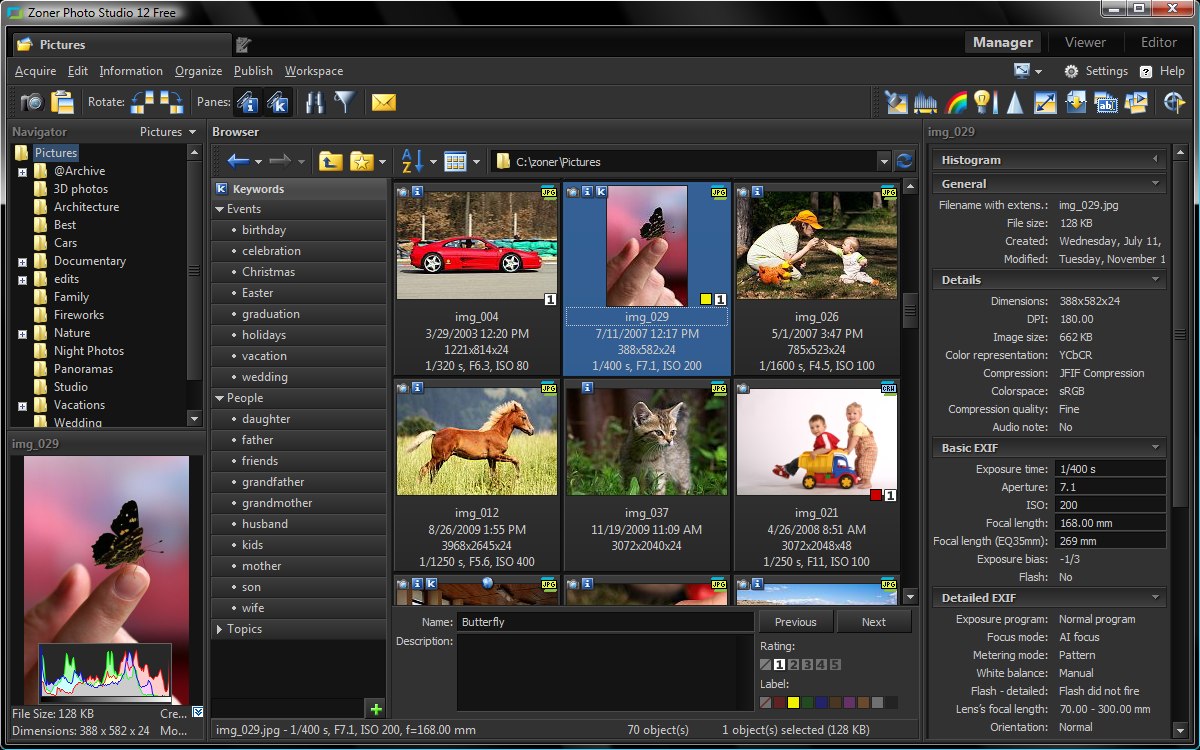Image resolution: width=1200 pixels, height=750 pixels.
Task: Switch to the Editor tab
Action: point(1158,42)
